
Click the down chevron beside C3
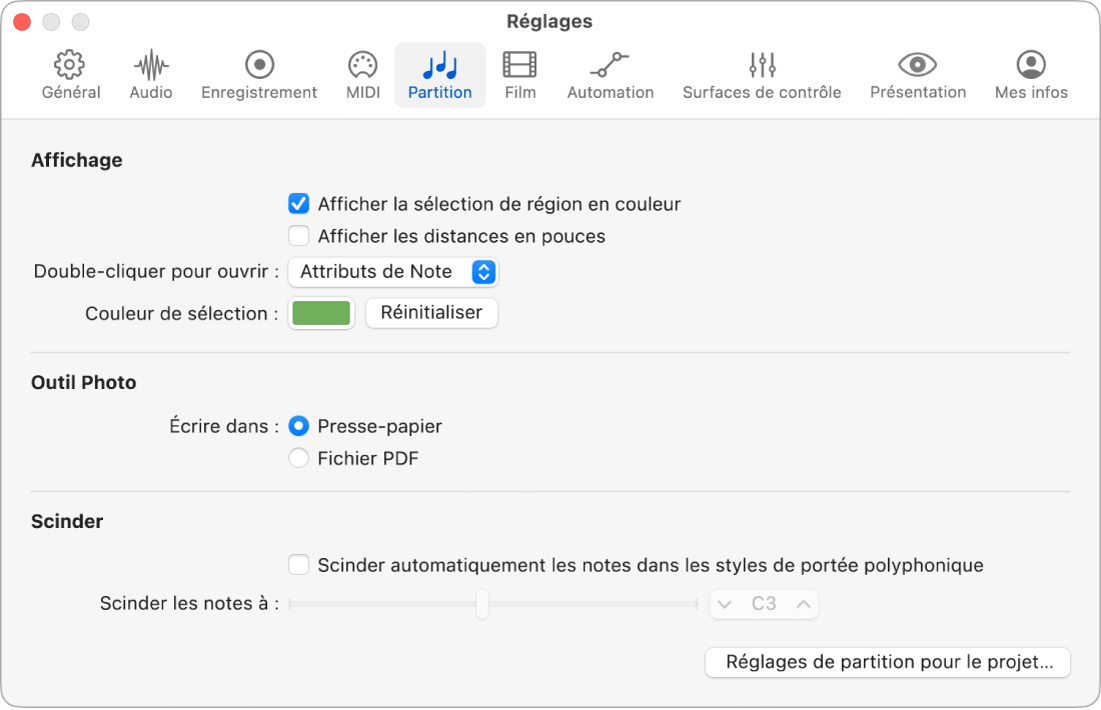[x=725, y=604]
